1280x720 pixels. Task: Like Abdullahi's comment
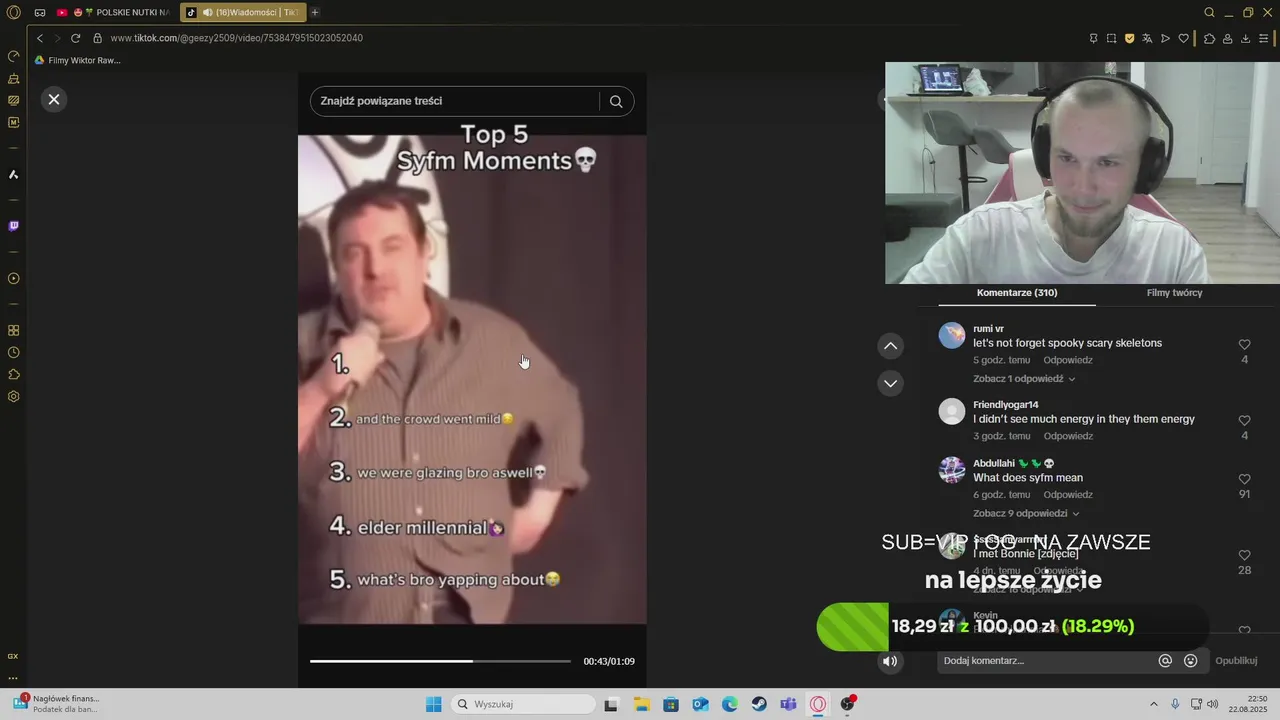click(x=1244, y=480)
